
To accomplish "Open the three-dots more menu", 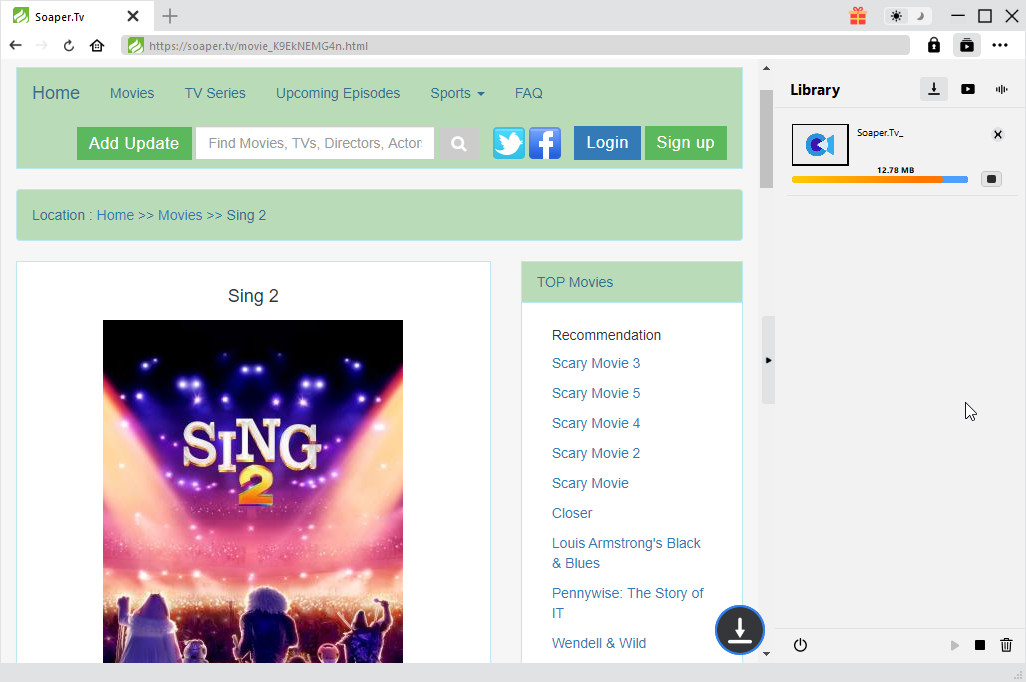I will pos(1000,45).
